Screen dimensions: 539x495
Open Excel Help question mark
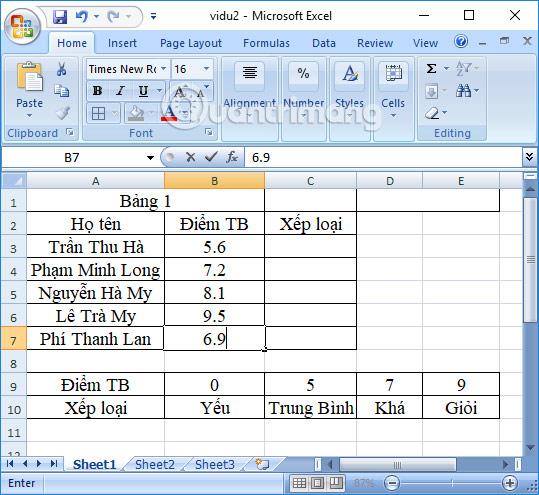click(x=461, y=42)
